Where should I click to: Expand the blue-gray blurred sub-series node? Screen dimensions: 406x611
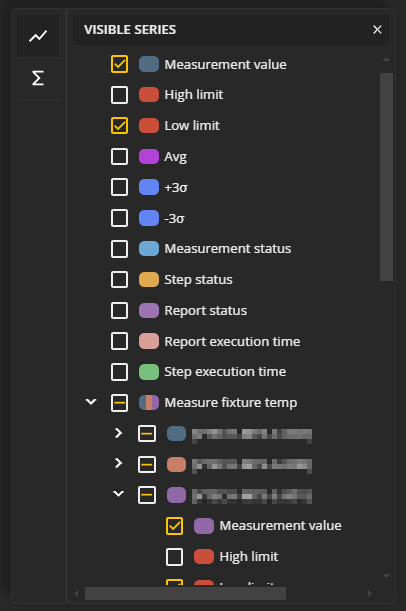click(118, 433)
